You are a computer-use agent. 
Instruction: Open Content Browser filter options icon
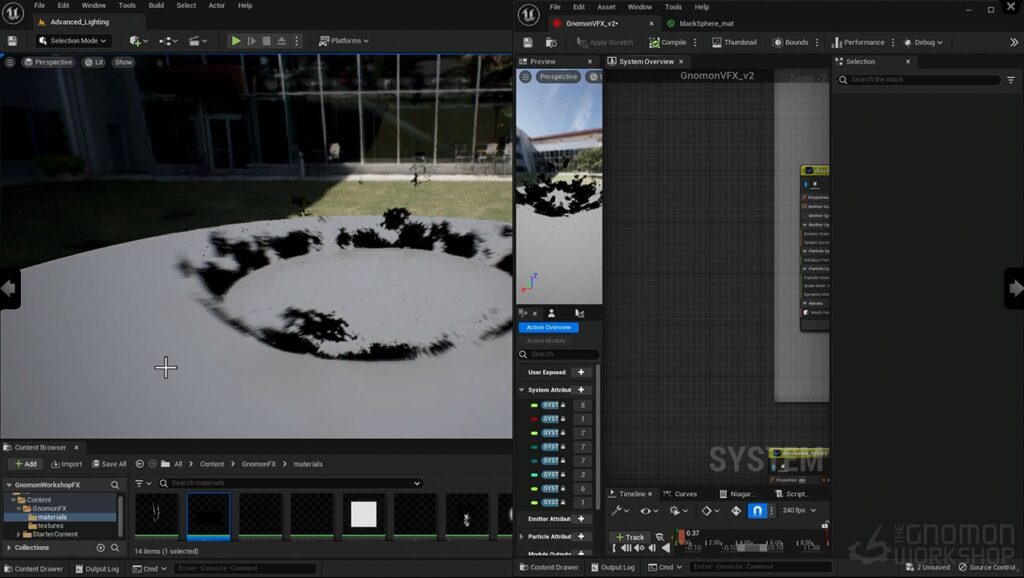142,484
